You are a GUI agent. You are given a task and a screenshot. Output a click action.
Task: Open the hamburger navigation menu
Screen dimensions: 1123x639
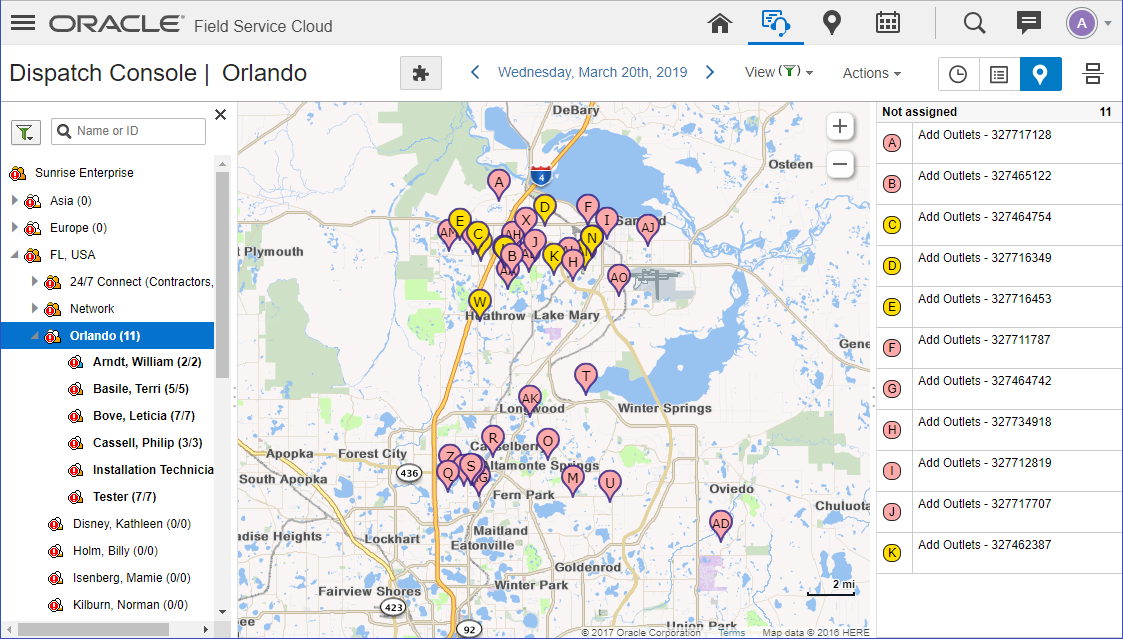pos(23,23)
